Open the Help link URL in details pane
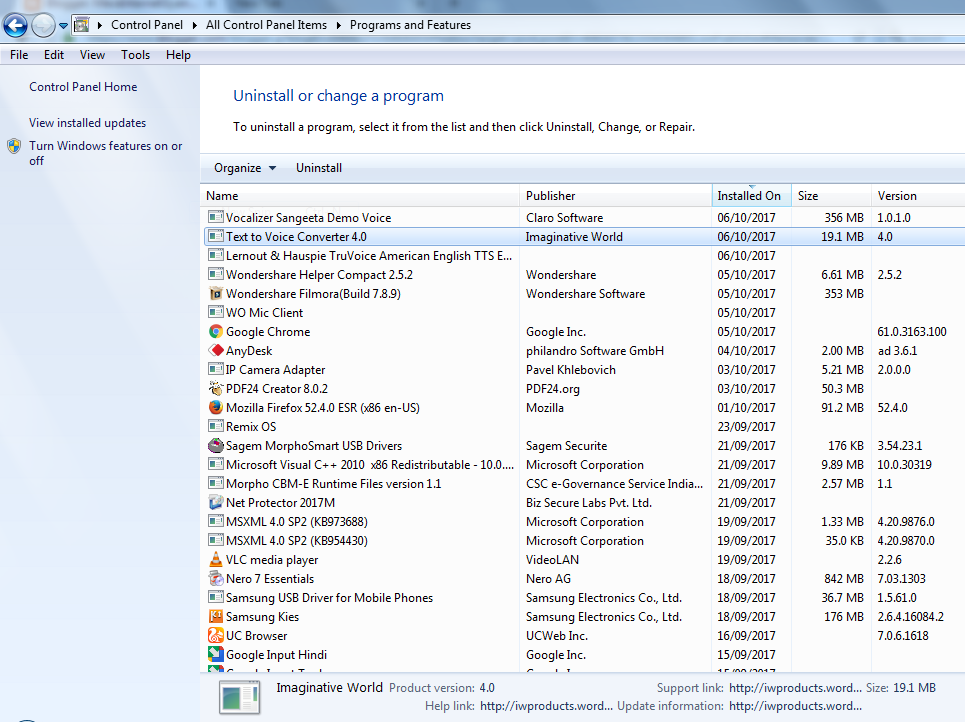Viewport: 965px width, 722px height. pos(547,706)
